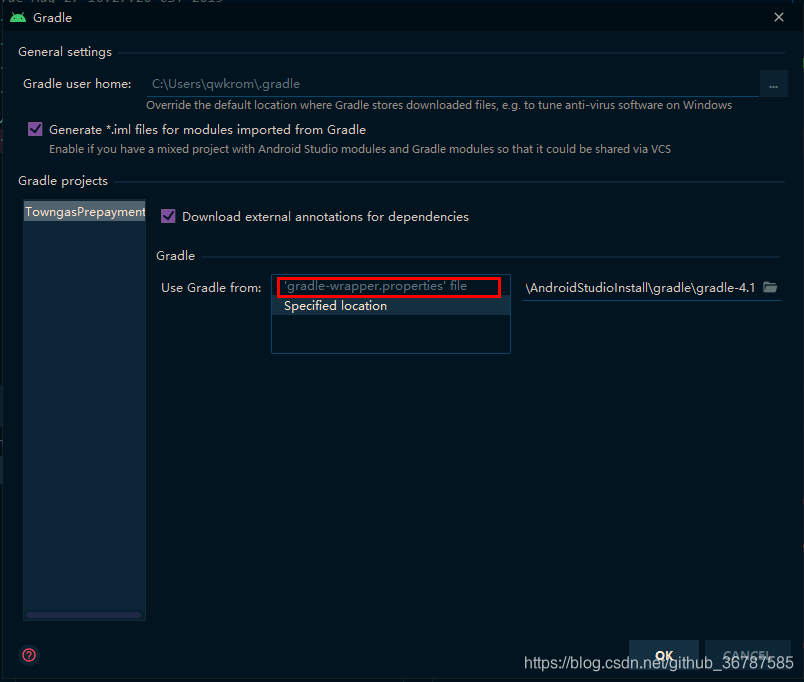
Task: Open folder browser for Gradle home path
Action: tap(770, 287)
